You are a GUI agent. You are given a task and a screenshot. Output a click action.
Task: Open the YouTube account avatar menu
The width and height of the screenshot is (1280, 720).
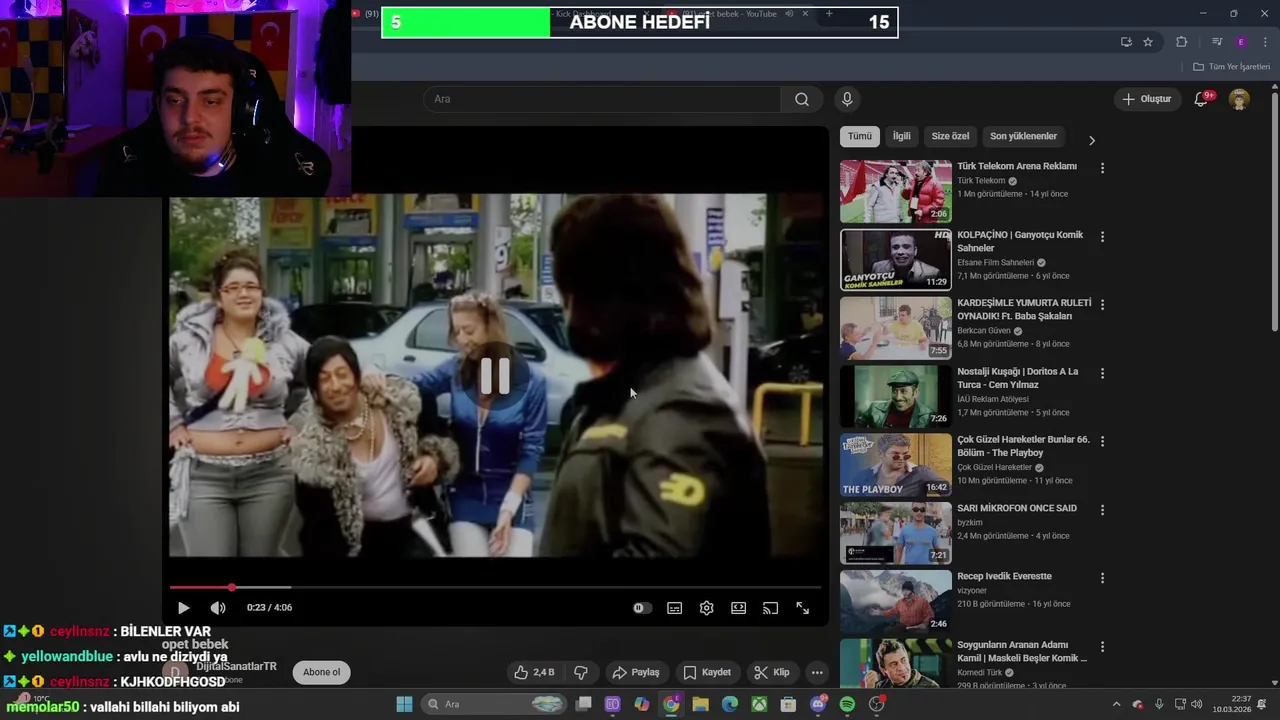1239,99
